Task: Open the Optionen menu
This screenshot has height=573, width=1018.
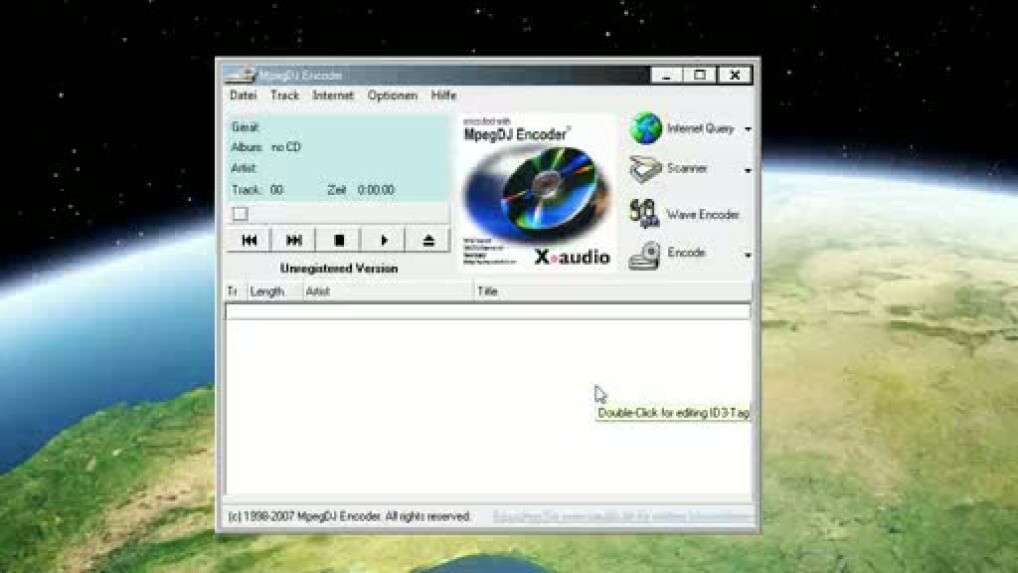Action: tap(392, 95)
